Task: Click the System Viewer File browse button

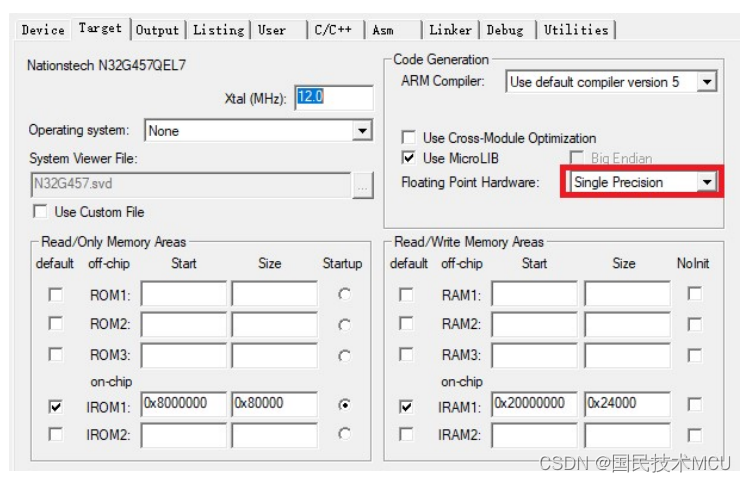Action: (x=363, y=186)
